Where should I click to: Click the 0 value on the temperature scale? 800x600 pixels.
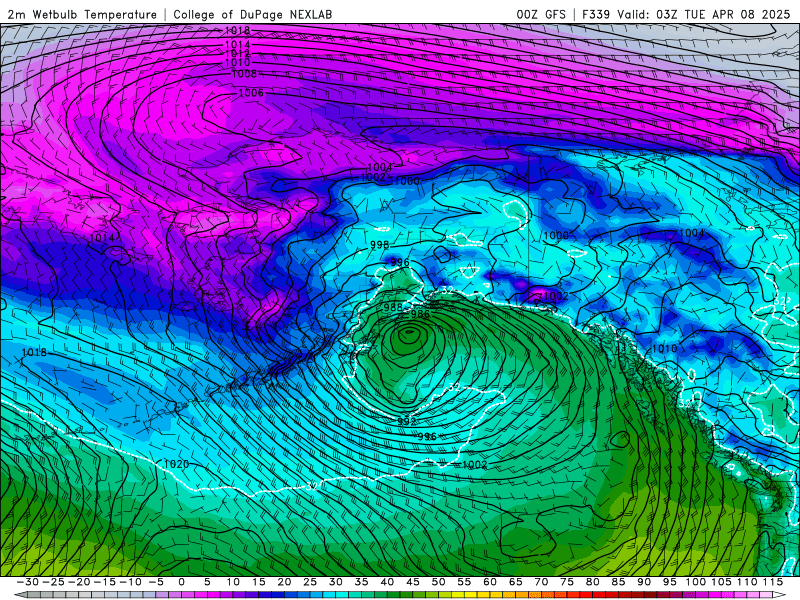[181, 582]
